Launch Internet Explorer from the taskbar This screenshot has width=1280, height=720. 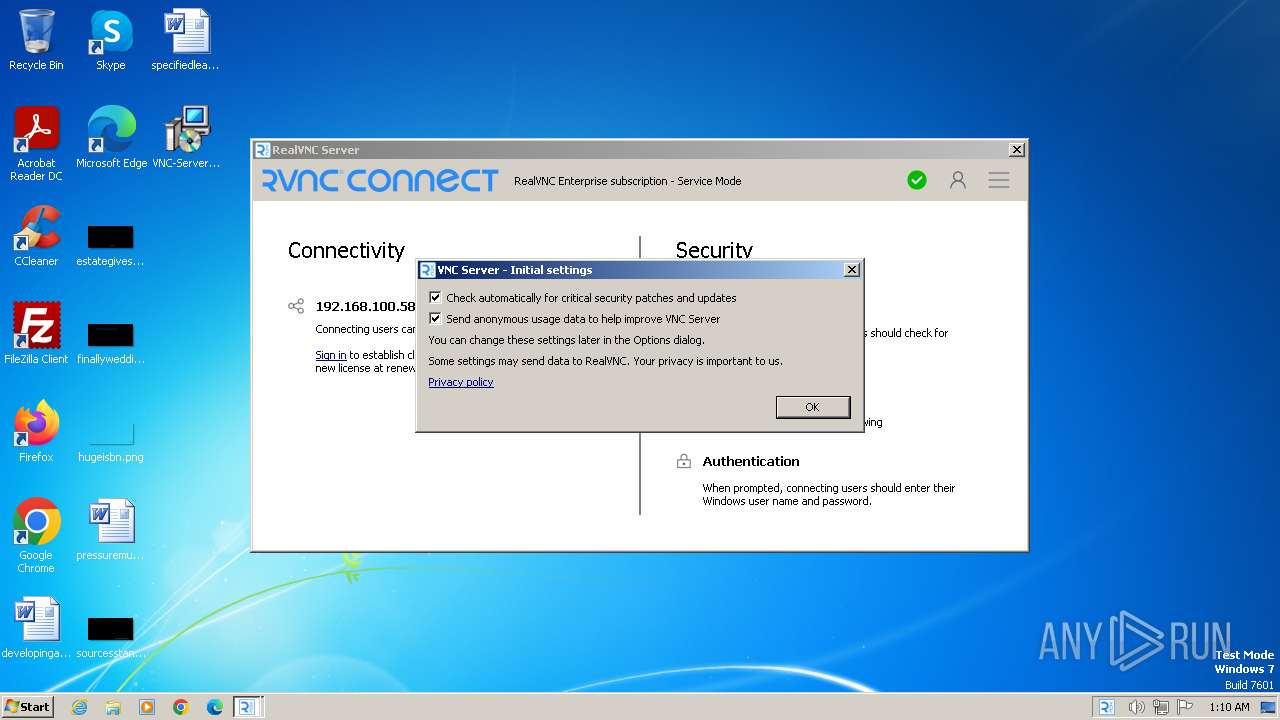tap(79, 707)
